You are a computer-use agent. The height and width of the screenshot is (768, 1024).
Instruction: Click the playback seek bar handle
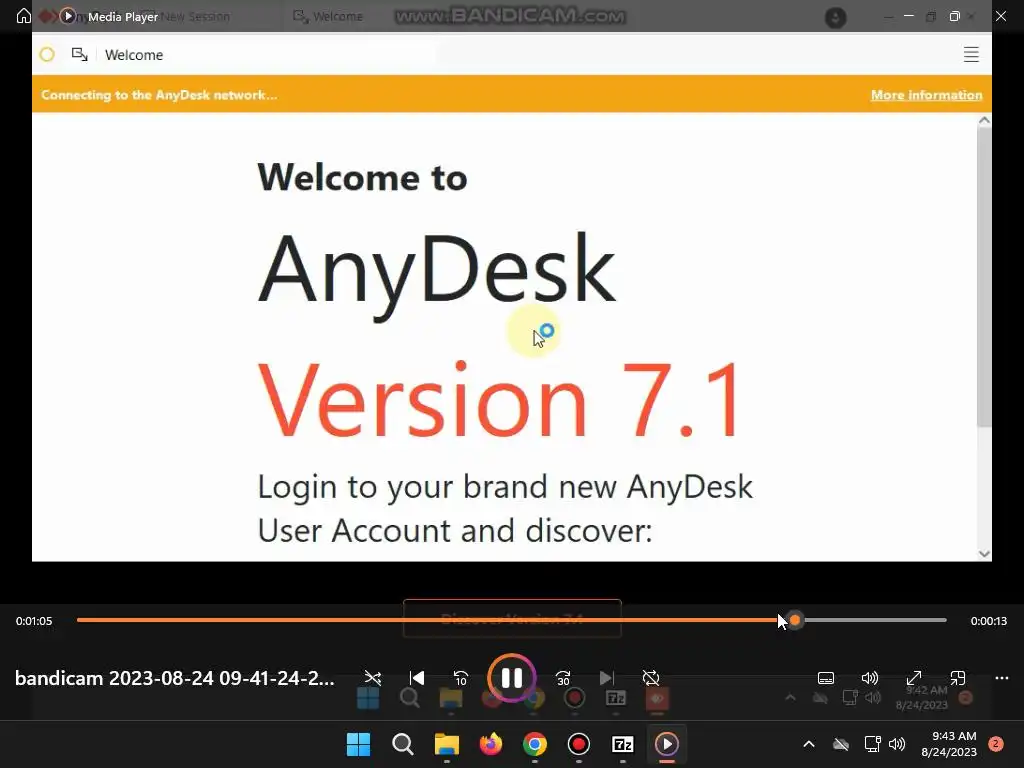pos(795,620)
